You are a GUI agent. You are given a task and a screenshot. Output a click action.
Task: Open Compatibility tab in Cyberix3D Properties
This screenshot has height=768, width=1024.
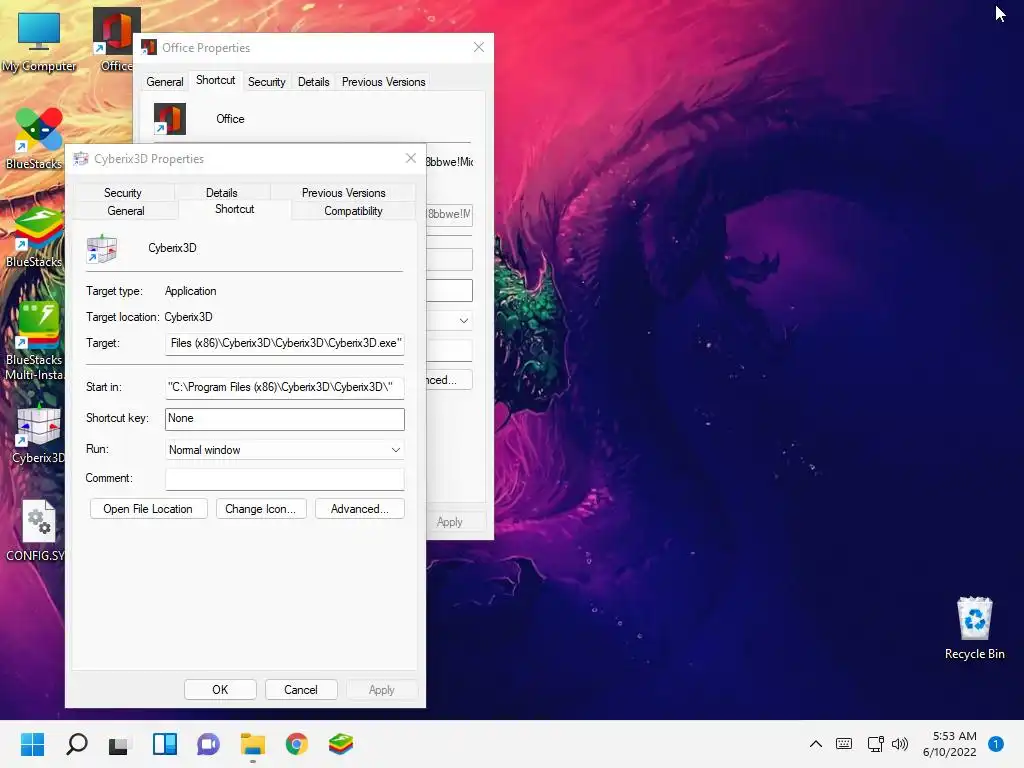353,211
